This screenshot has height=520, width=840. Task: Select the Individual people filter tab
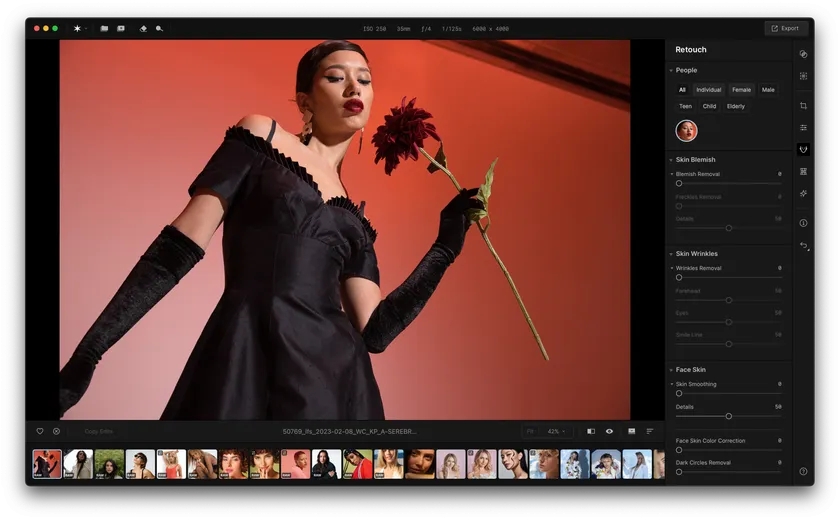708,90
